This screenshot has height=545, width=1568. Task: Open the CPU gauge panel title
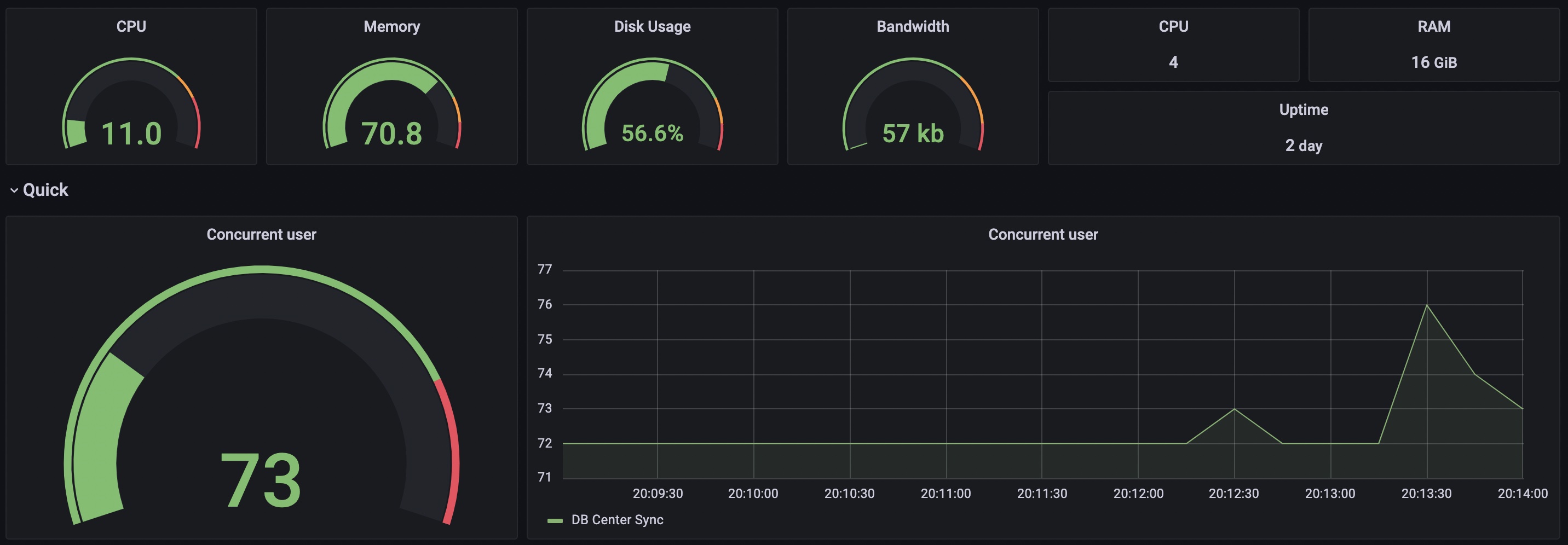point(131,26)
